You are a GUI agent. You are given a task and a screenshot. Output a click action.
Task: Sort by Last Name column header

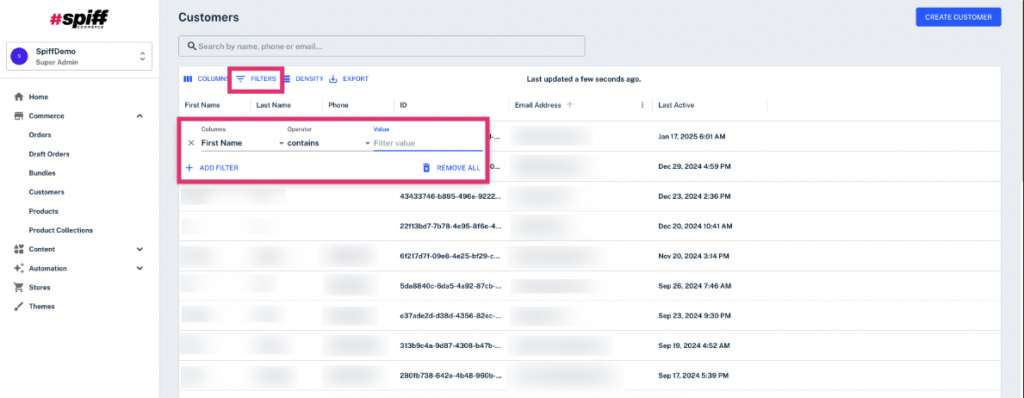pyautogui.click(x=274, y=105)
